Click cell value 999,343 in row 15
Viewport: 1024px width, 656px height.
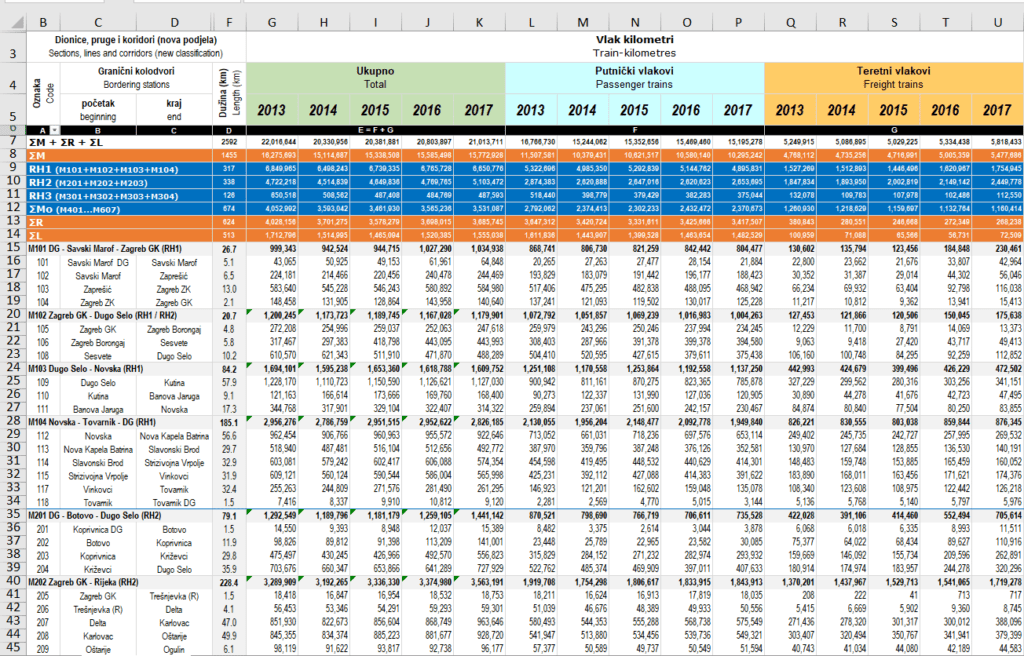pos(272,249)
